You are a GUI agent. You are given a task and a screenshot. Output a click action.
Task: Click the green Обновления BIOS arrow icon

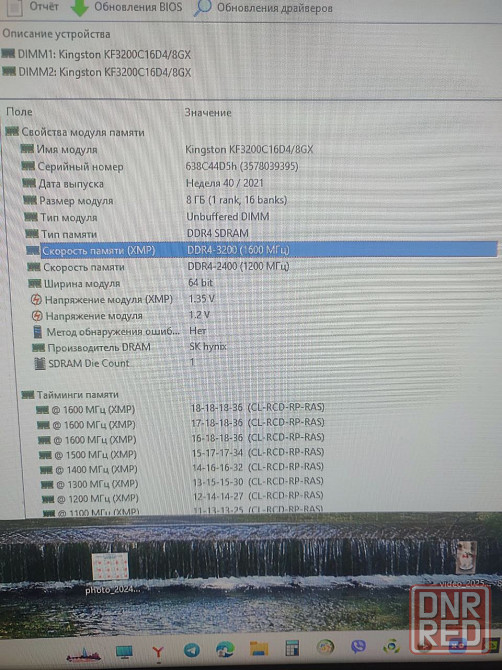[x=79, y=8]
